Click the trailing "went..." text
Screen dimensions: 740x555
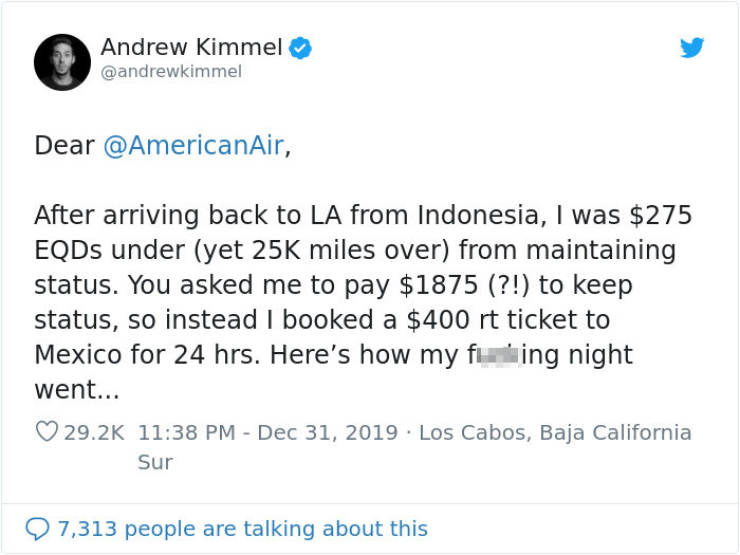(77, 390)
